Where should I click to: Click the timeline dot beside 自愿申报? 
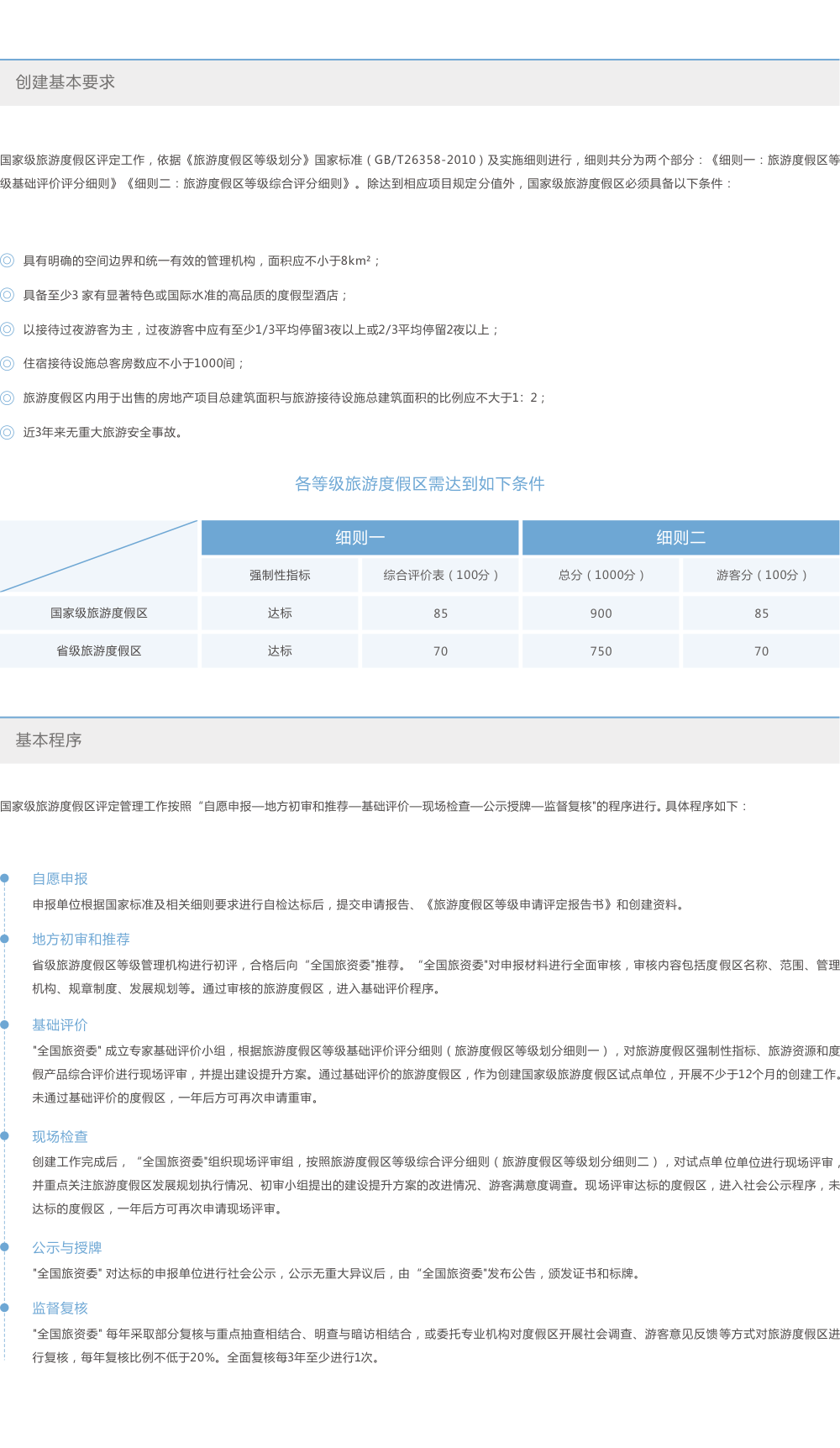tap(4, 878)
